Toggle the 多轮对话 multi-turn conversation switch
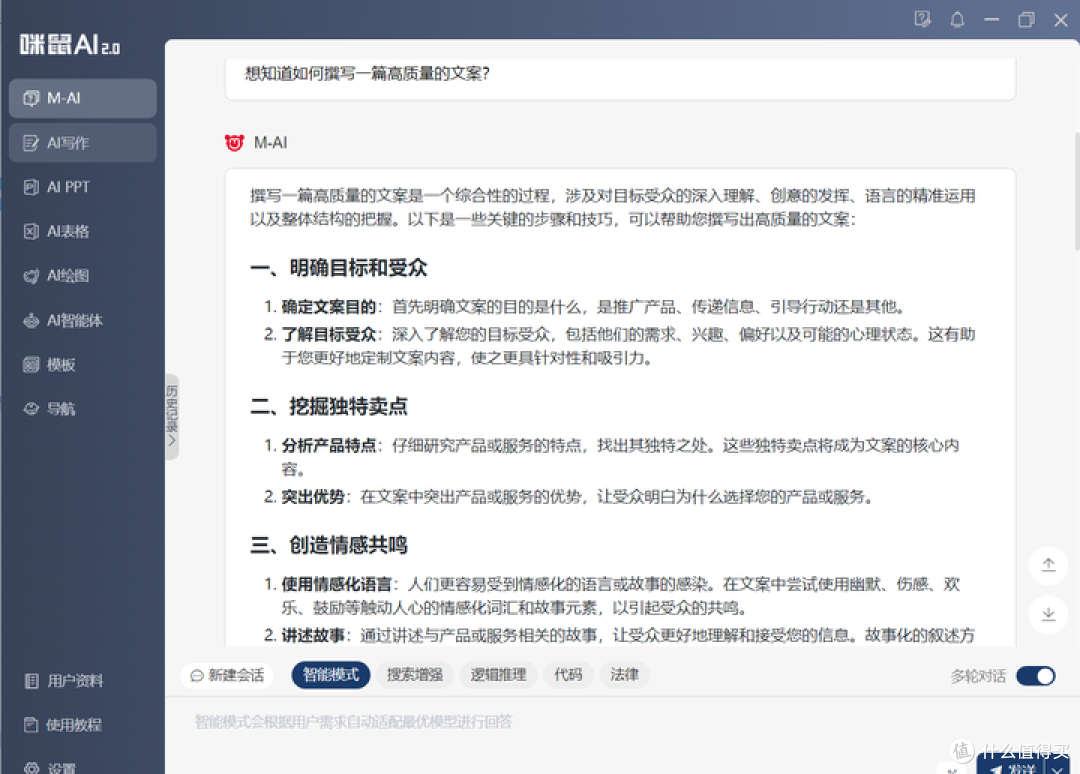Screen dimensions: 1080x774 click(x=1034, y=676)
